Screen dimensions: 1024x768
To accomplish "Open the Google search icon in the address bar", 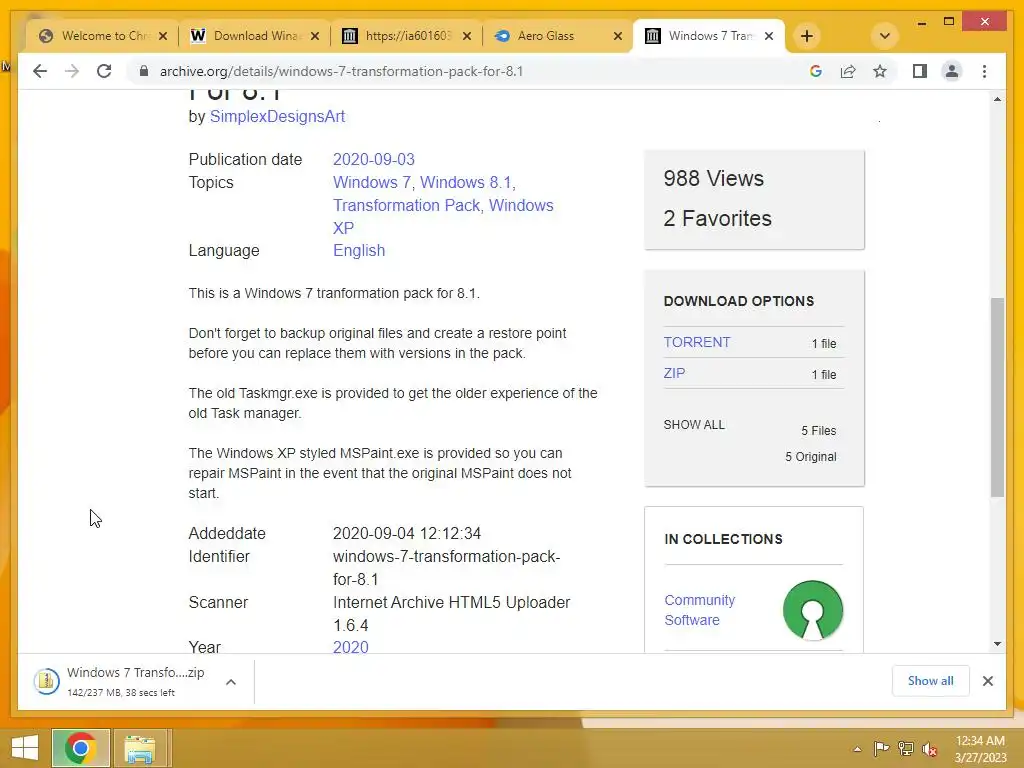I will [816, 71].
